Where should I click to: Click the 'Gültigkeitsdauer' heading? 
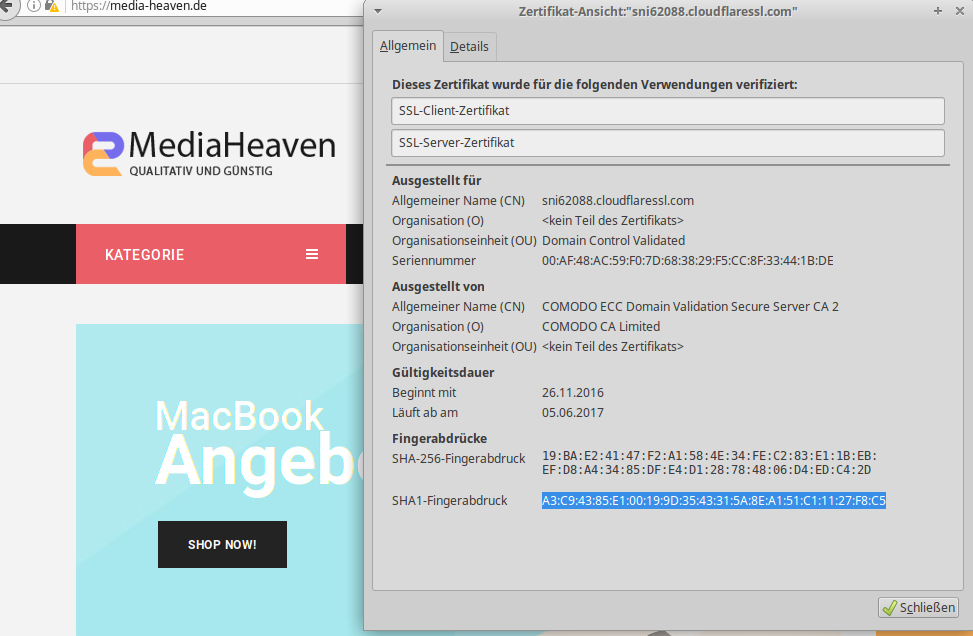tap(443, 373)
